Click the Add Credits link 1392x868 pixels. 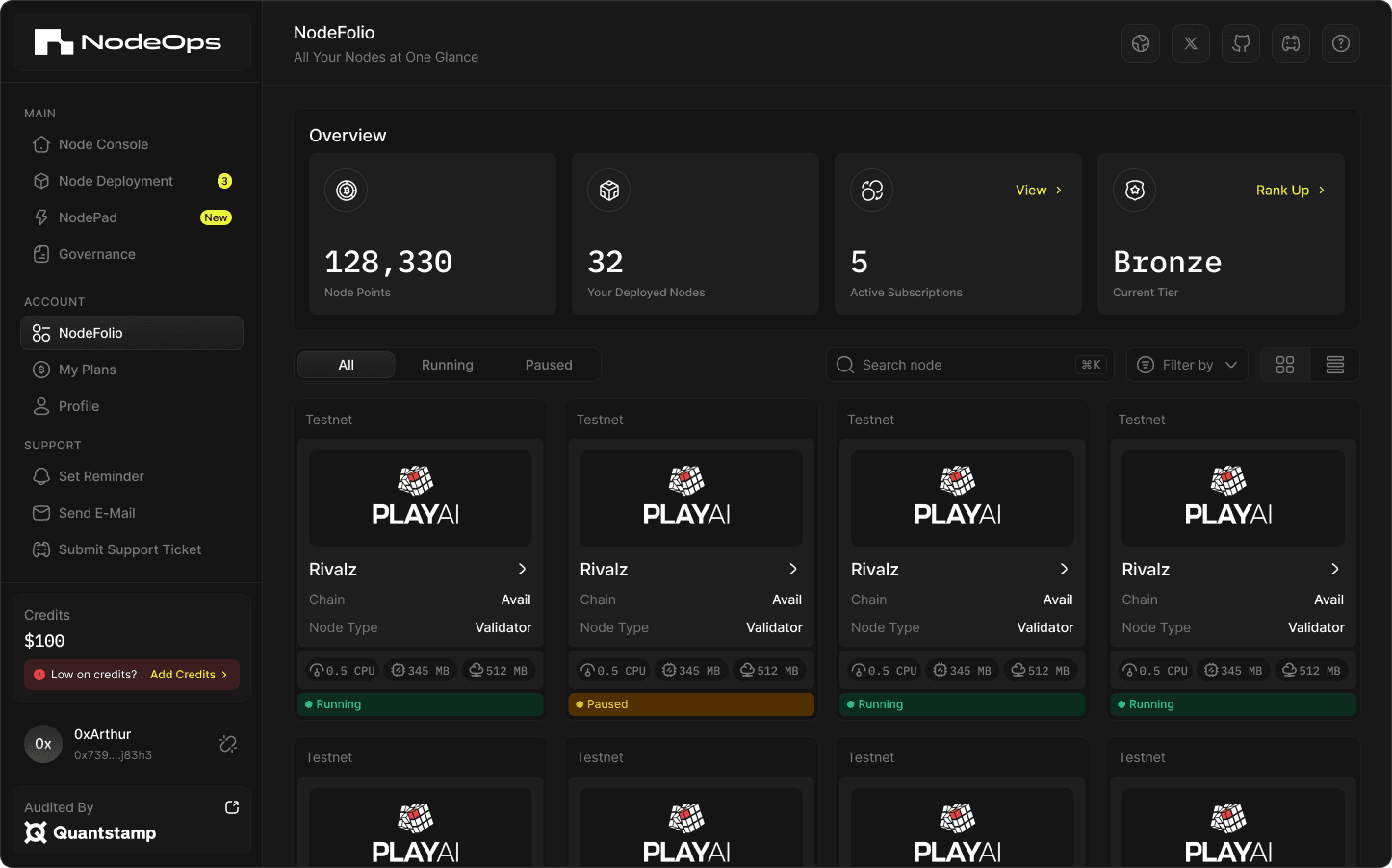189,675
